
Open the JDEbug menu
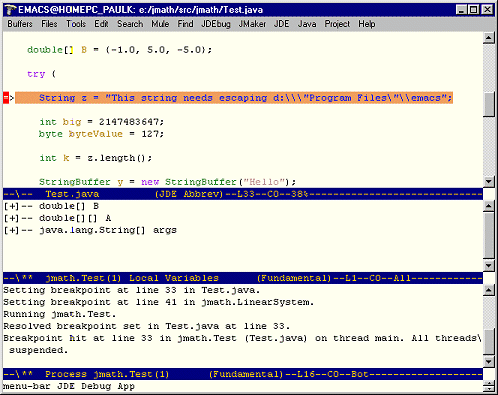click(216, 24)
